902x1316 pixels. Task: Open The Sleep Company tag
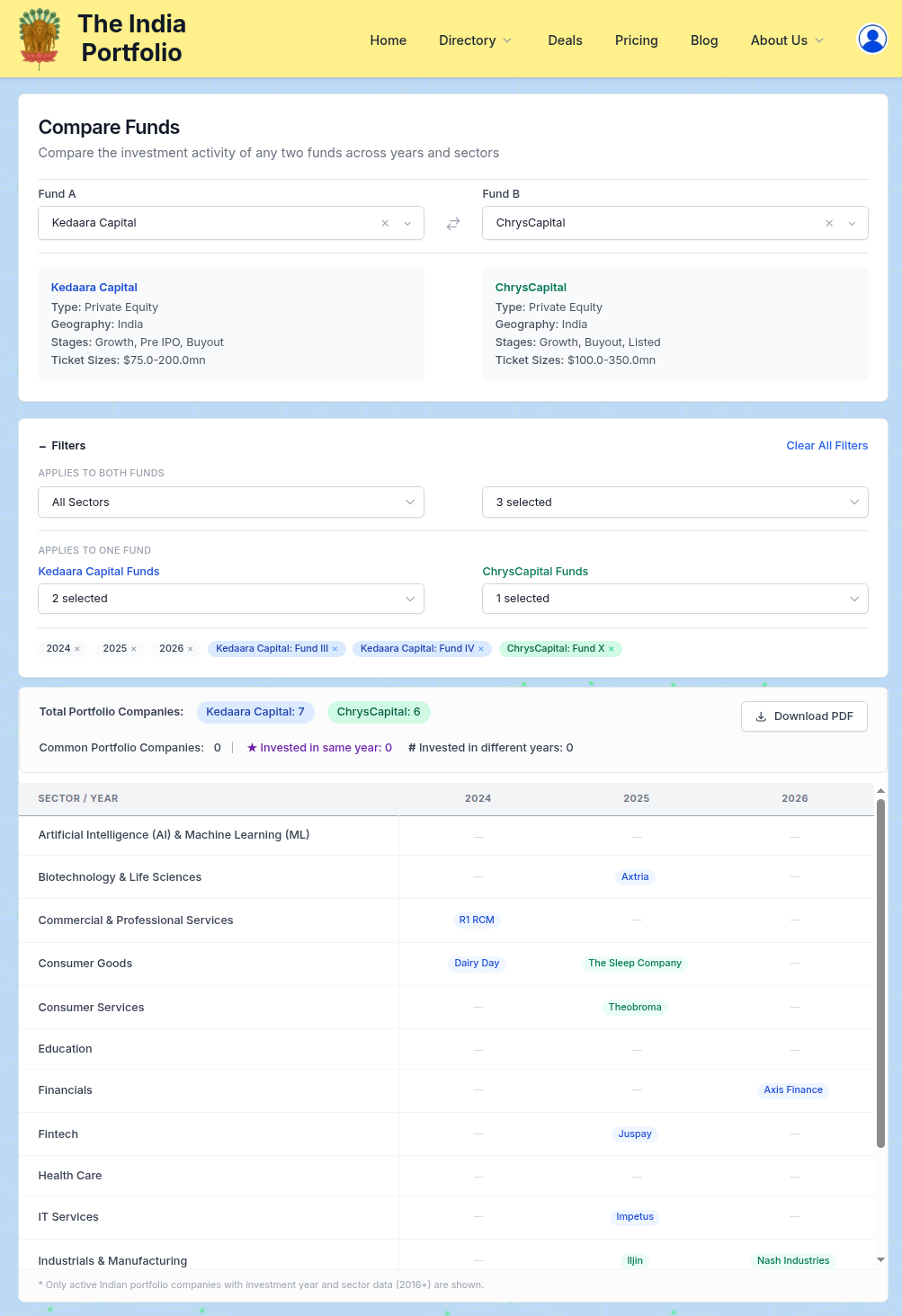(635, 964)
